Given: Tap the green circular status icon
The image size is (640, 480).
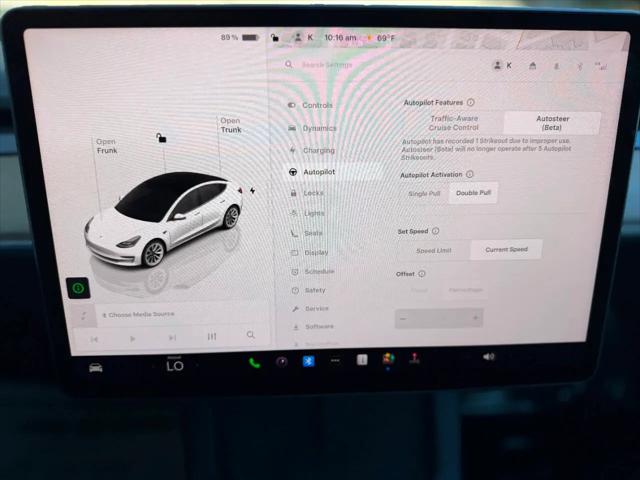Looking at the screenshot, I should click(x=78, y=288).
